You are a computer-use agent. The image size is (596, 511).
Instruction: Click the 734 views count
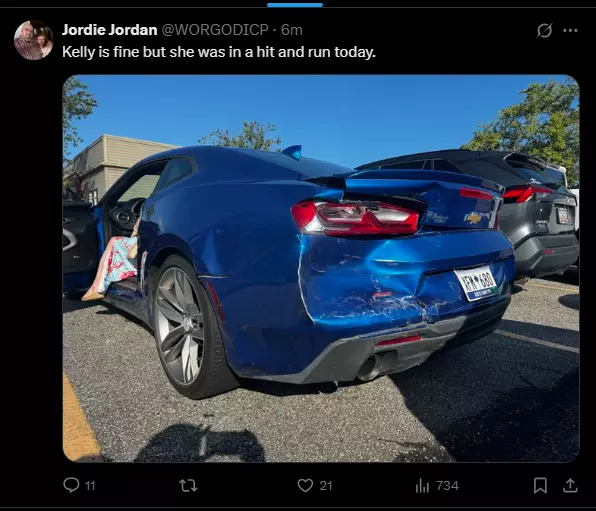447,486
